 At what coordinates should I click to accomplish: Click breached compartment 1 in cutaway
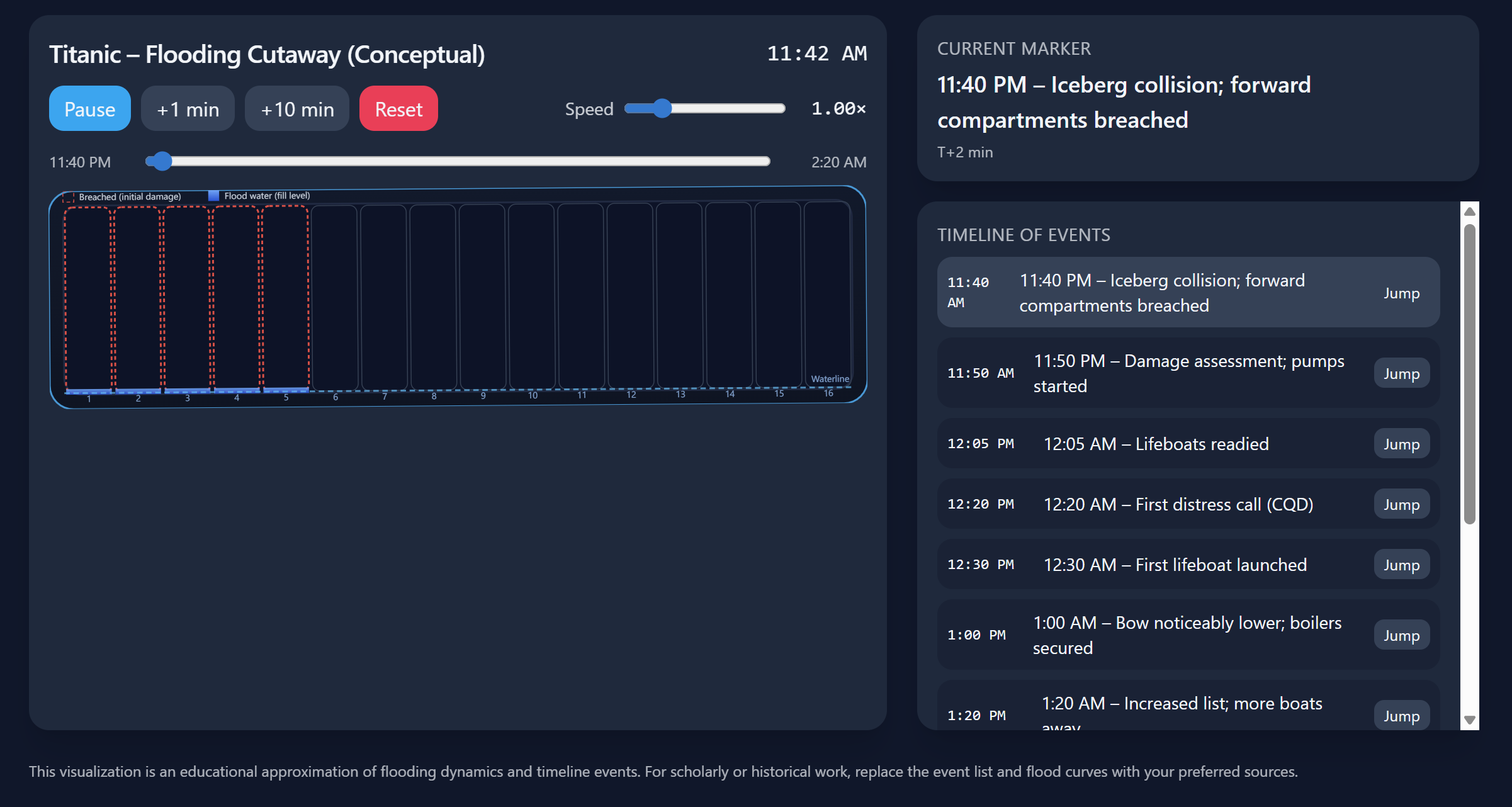(88, 298)
